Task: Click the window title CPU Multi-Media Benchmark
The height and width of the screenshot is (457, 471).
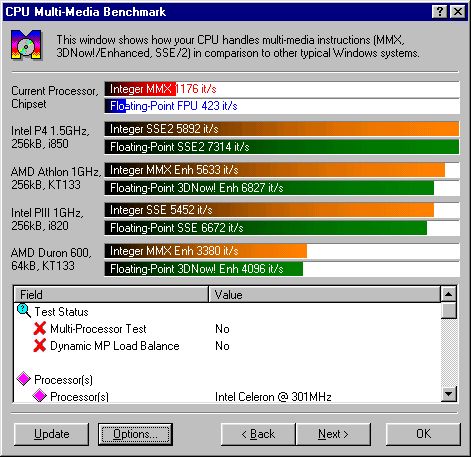Action: [86, 12]
